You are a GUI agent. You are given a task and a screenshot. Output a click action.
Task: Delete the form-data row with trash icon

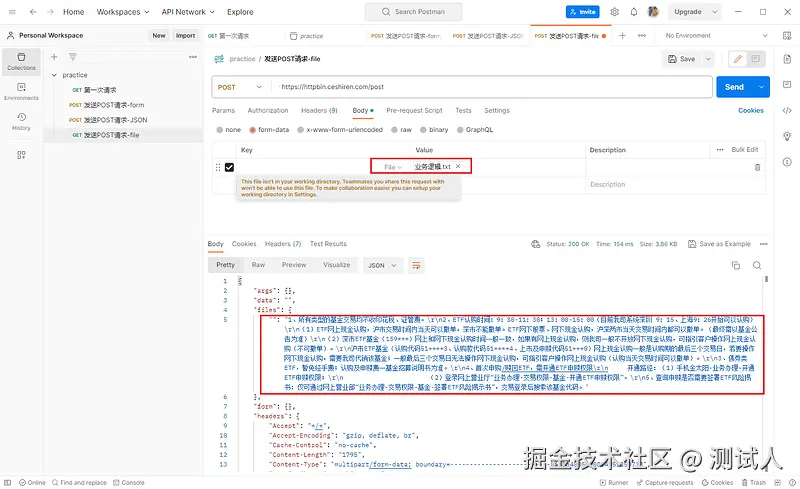coord(757,167)
